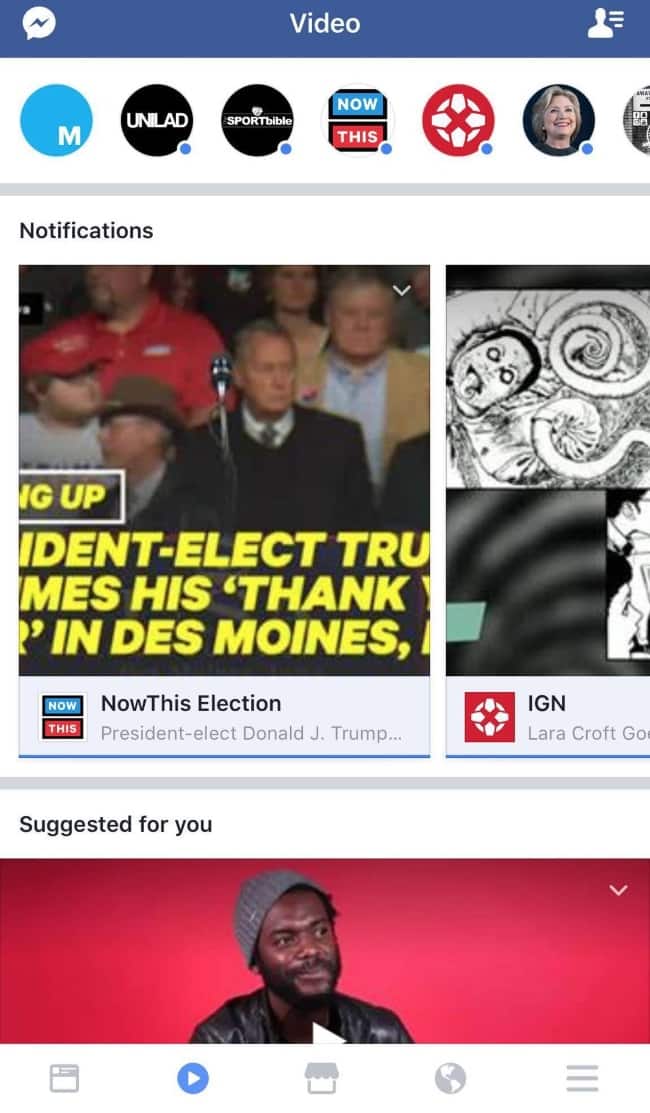Expand options chevron on suggested video
Image resolution: width=650 pixels, height=1113 pixels.
point(618,890)
